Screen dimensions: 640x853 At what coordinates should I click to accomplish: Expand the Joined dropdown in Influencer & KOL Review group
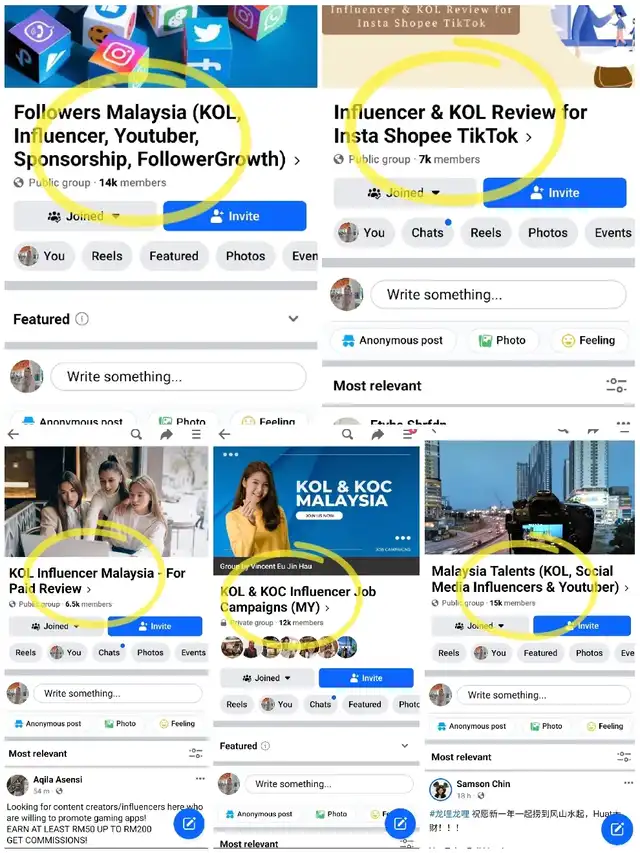click(405, 193)
